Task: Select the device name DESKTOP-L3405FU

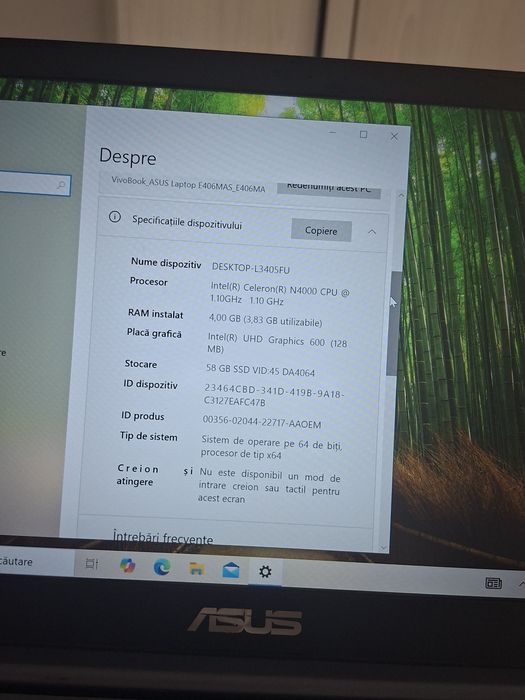Action: (x=250, y=268)
